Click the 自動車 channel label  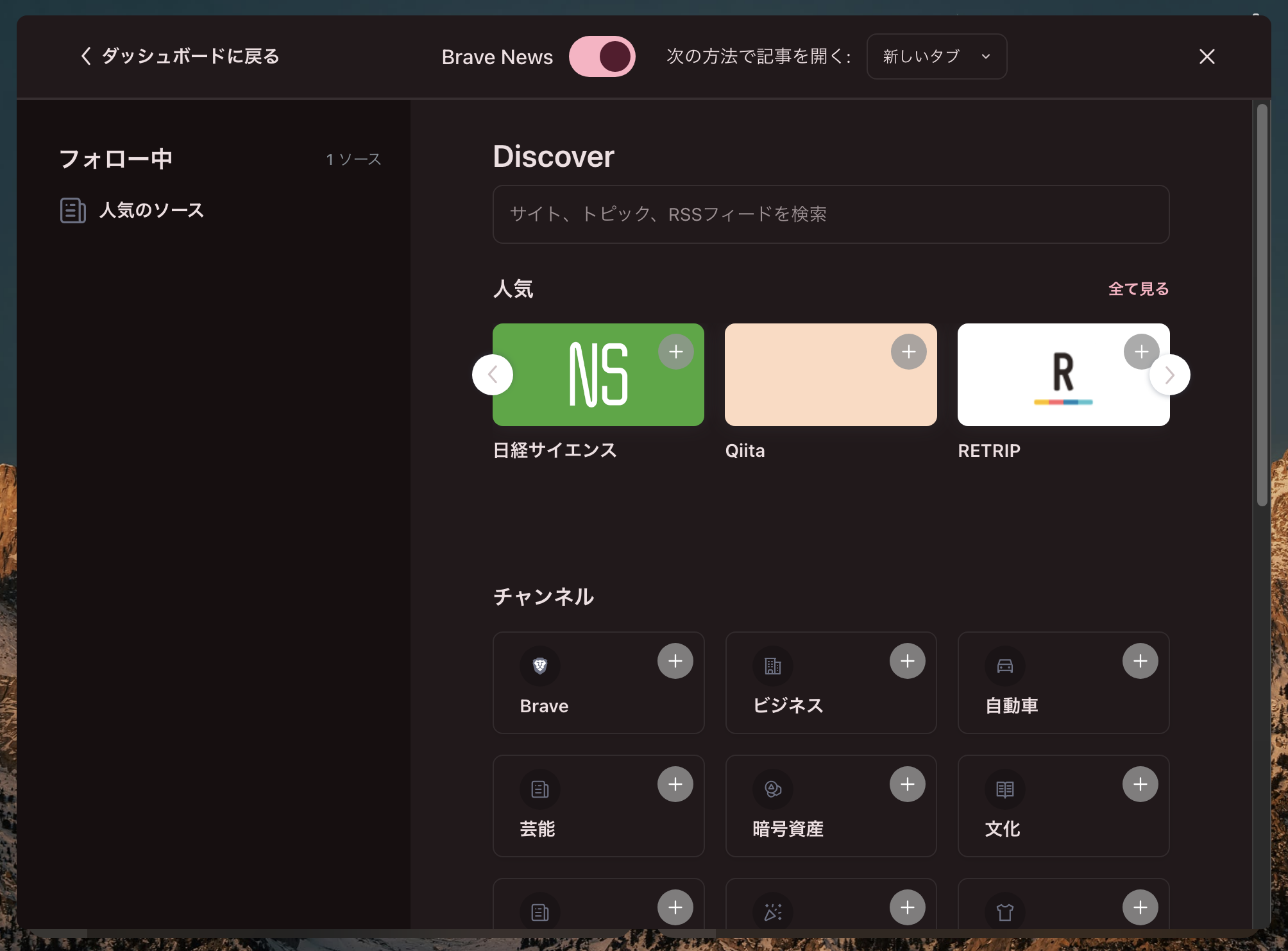[1012, 706]
